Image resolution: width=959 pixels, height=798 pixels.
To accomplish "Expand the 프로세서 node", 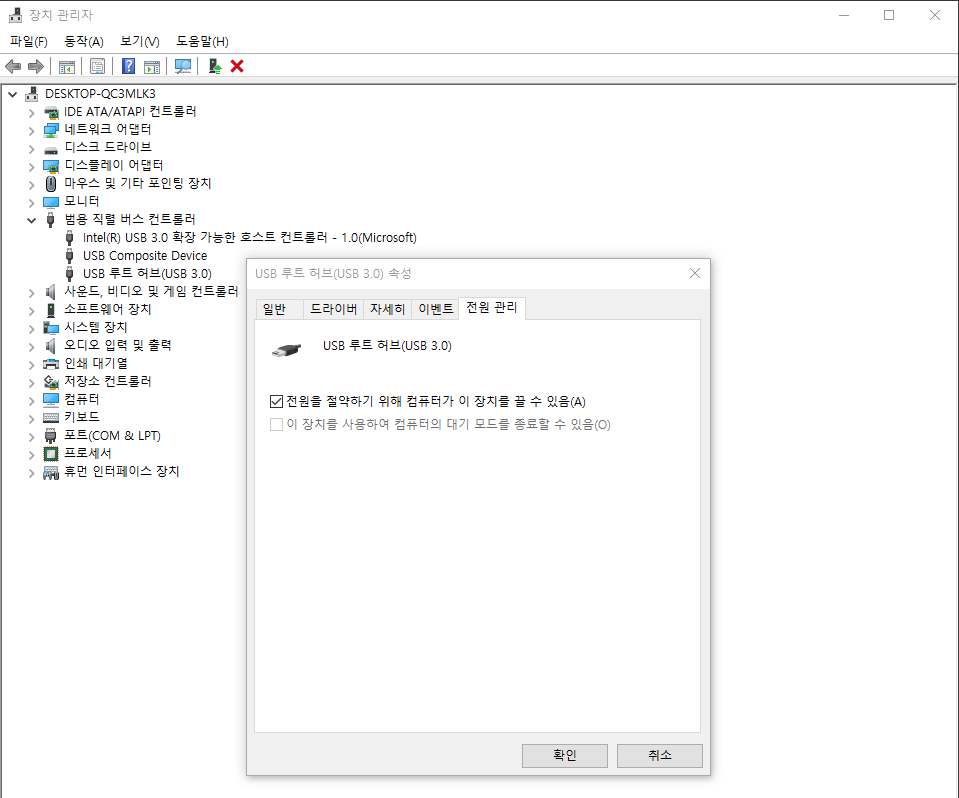I will click(31, 455).
